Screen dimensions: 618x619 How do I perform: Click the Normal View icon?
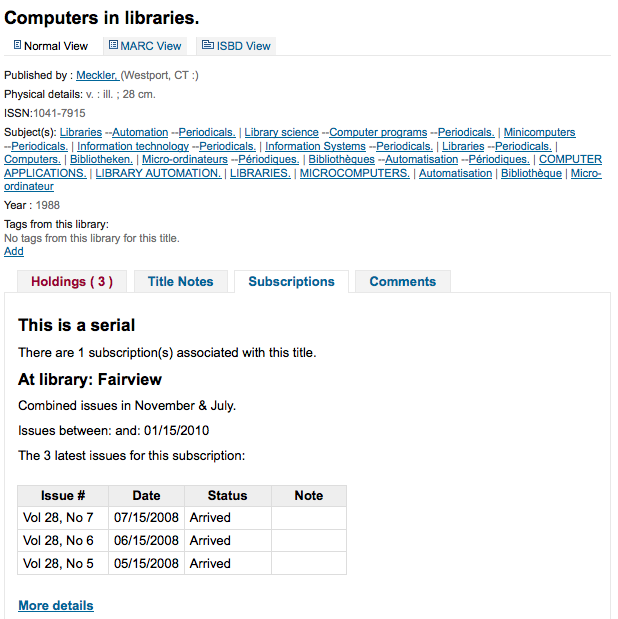pos(17,45)
